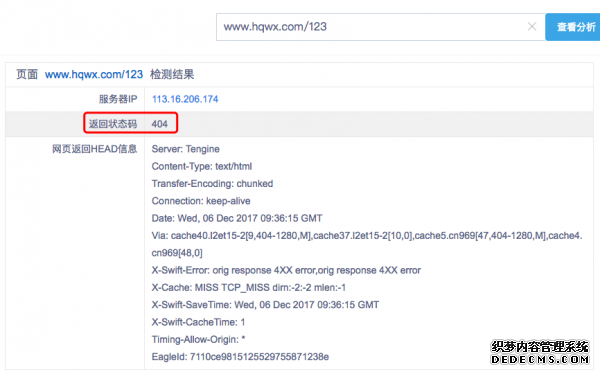Viewport: 600px width, 374px height.
Task: Select the 'Content-Type: text/html' line
Action: 202,166
